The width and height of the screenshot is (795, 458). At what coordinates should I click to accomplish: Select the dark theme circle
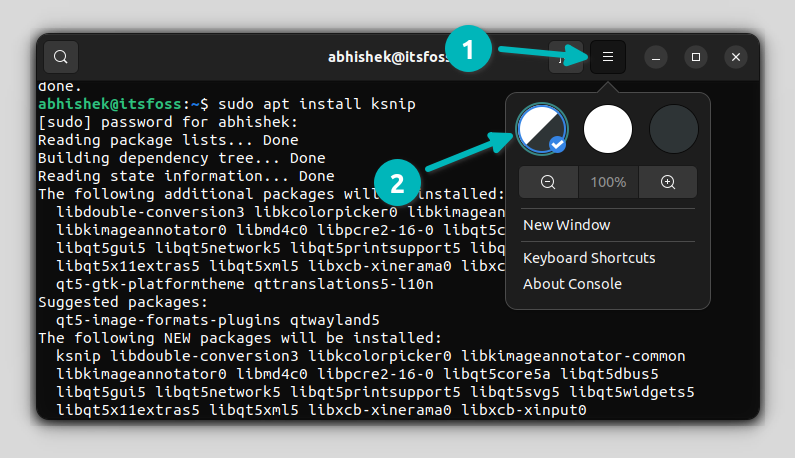click(x=674, y=129)
